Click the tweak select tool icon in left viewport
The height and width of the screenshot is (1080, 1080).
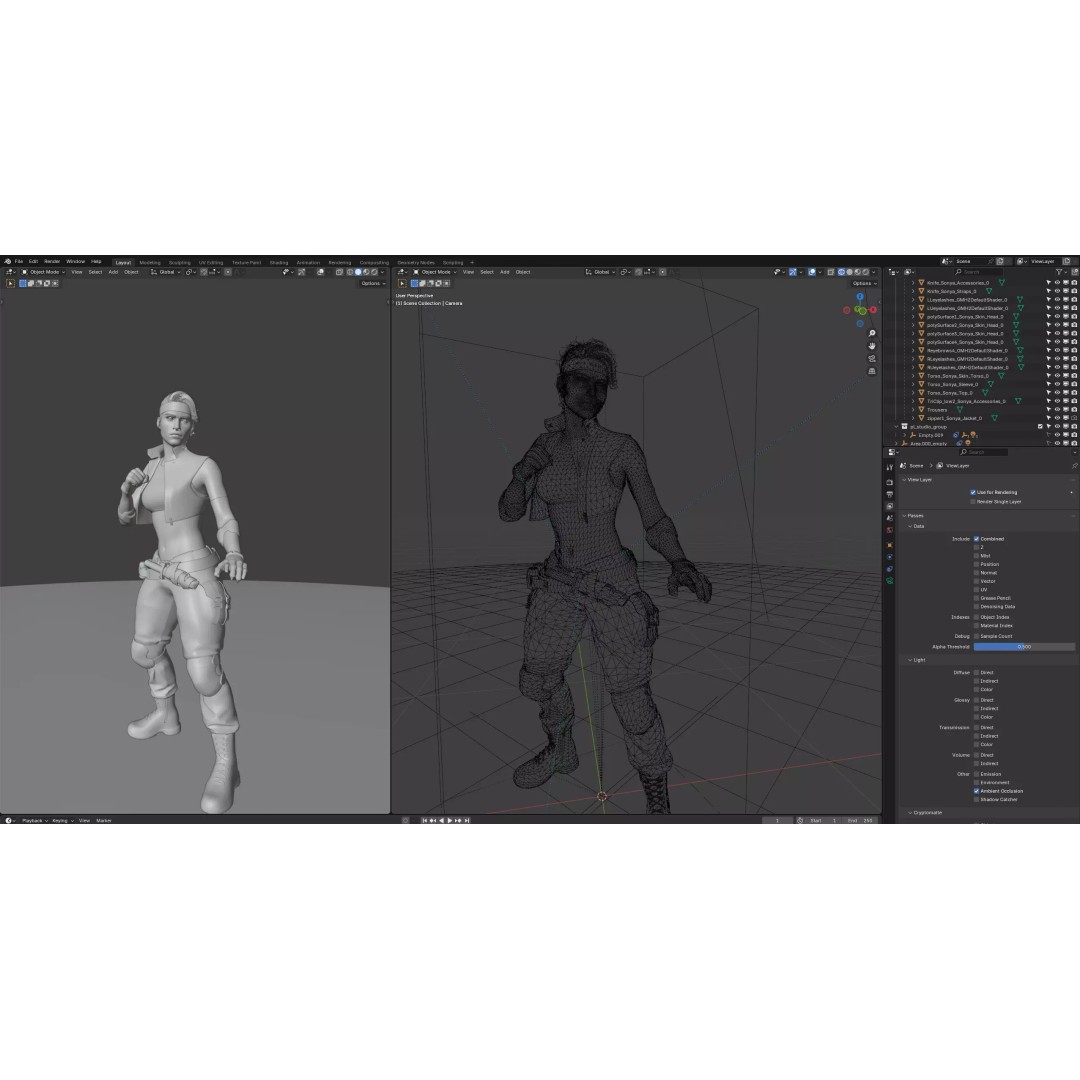pyautogui.click(x=10, y=283)
